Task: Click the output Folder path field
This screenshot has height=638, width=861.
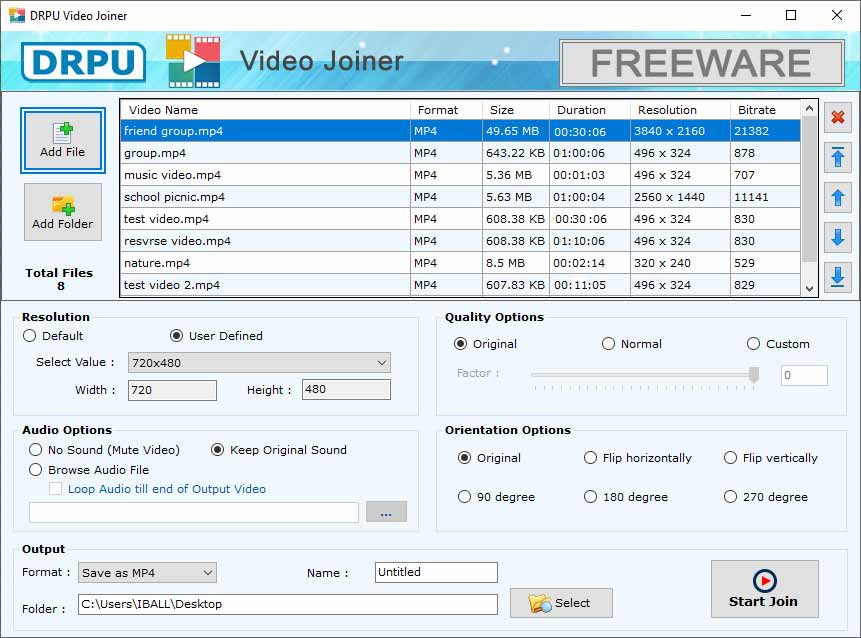Action: coord(288,604)
